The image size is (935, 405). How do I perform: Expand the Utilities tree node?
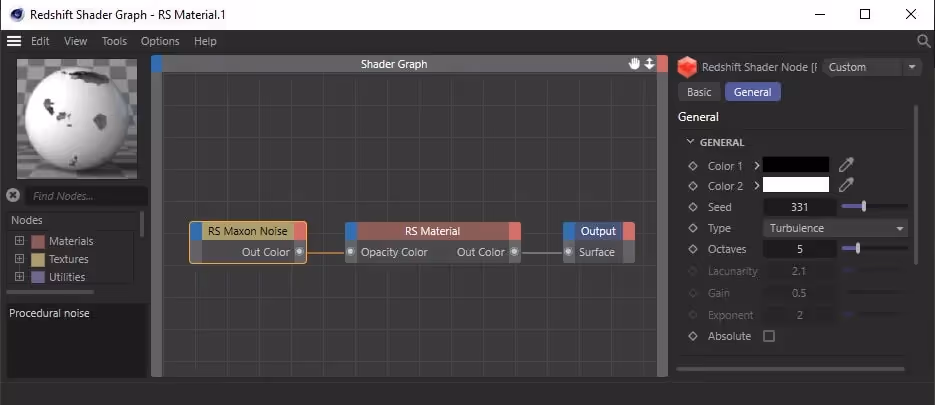tap(19, 277)
